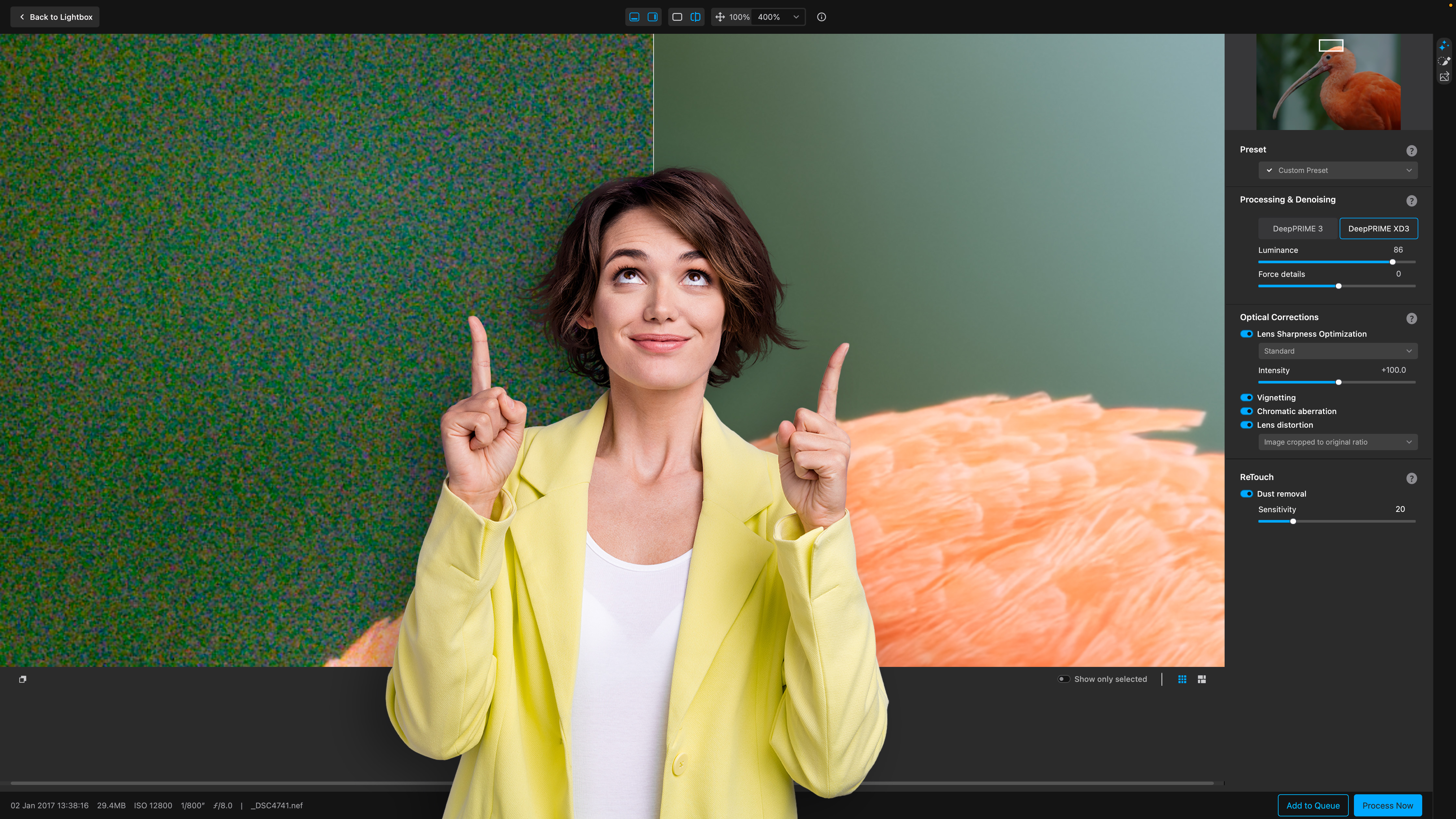Activate the pan tool in the toolbar
Screen dimensions: 1456x819
tap(721, 17)
